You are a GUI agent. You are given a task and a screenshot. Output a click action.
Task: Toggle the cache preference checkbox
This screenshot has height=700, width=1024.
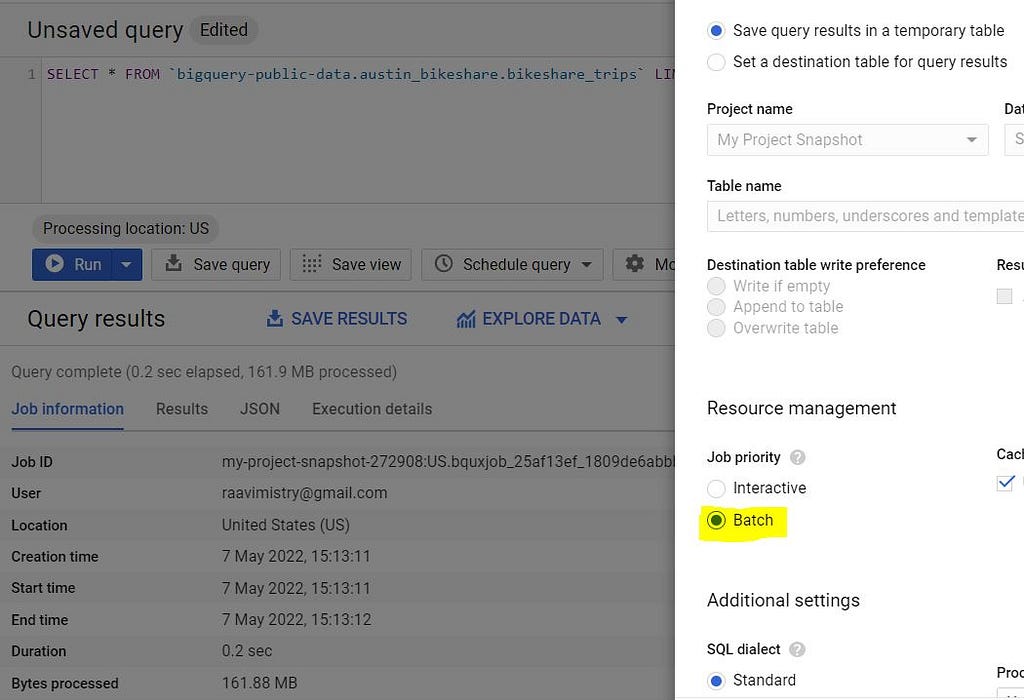[1005, 483]
